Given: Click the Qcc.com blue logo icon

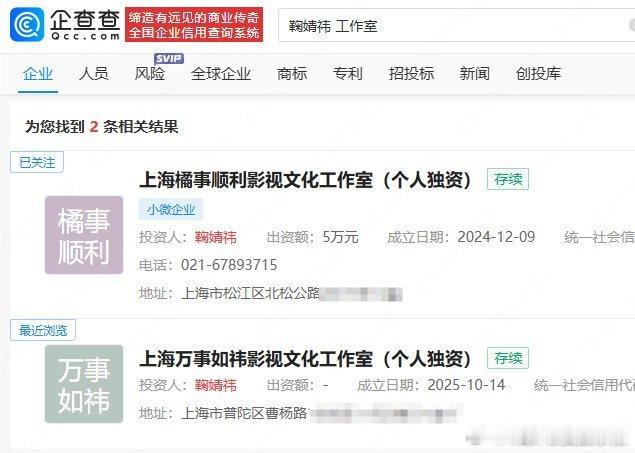Looking at the screenshot, I should 27,24.
